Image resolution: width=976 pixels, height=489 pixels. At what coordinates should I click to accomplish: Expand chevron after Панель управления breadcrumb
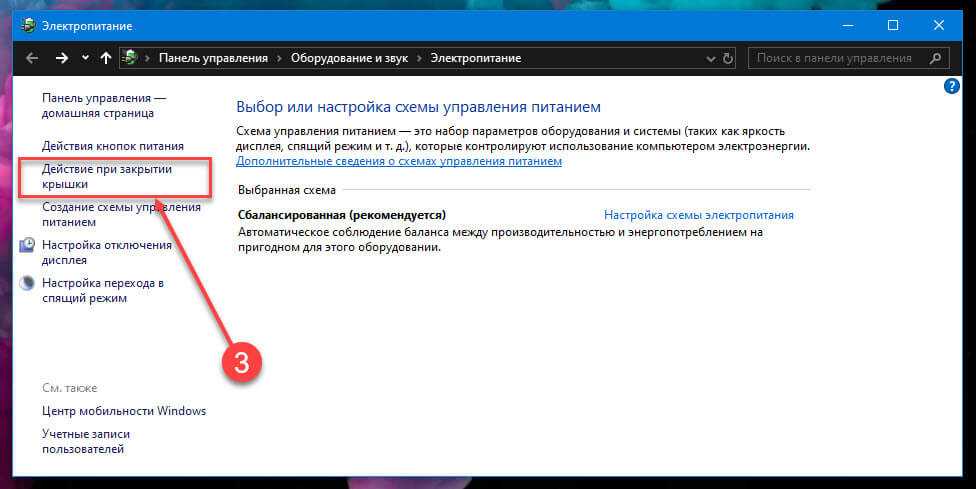[279, 58]
